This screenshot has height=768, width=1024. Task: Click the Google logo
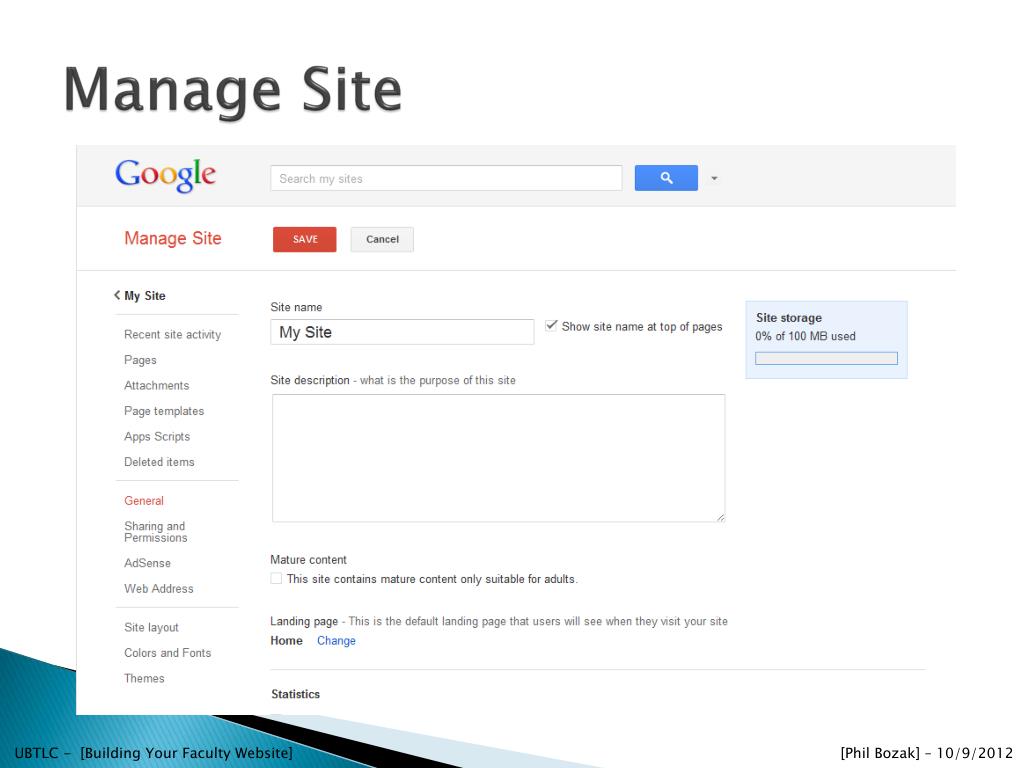tap(165, 175)
